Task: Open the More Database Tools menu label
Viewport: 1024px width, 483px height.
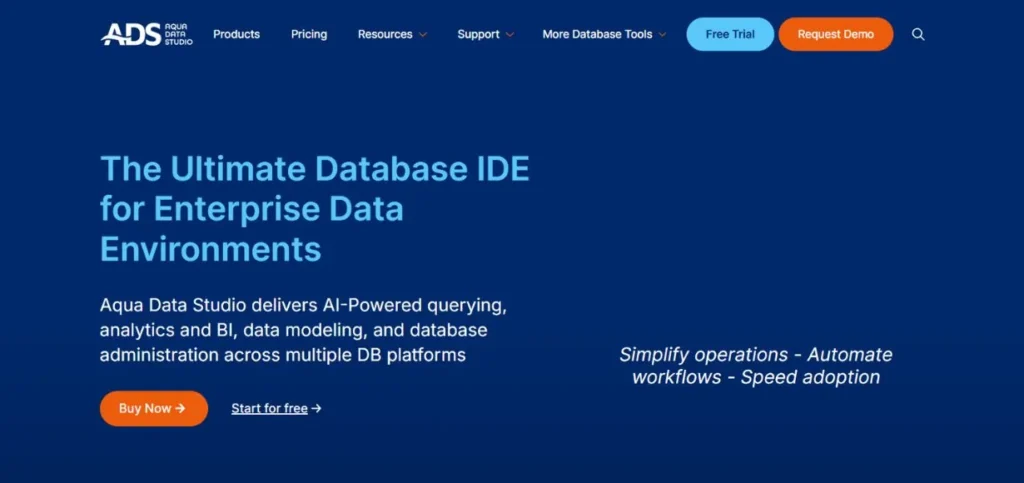Action: click(x=597, y=34)
